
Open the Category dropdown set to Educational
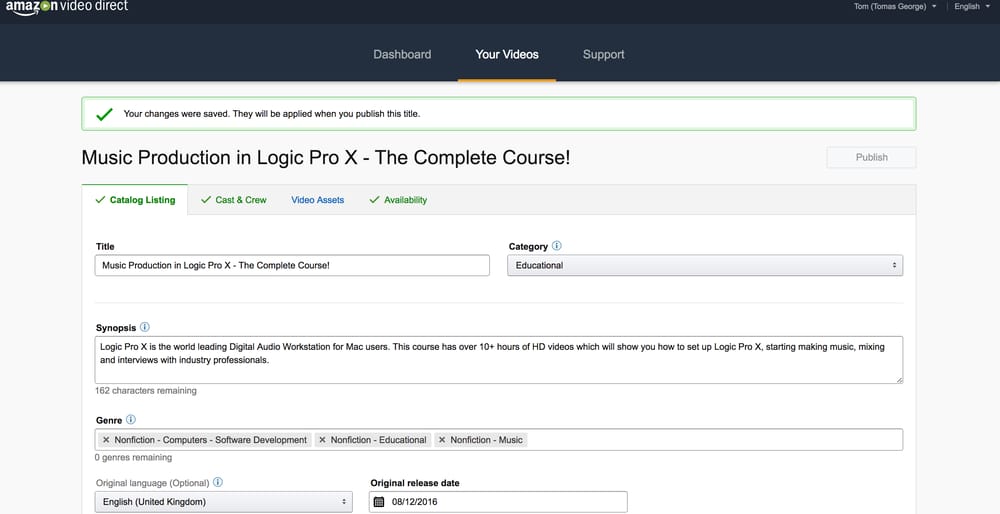click(x=705, y=265)
